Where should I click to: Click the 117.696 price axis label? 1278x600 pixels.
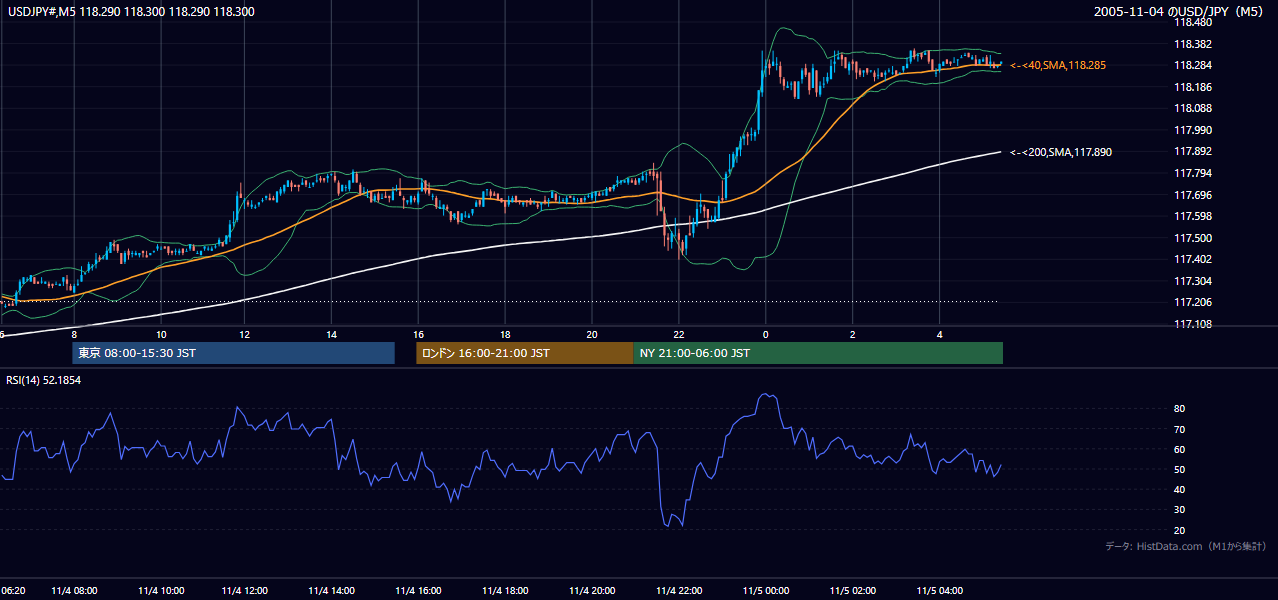tap(1192, 195)
